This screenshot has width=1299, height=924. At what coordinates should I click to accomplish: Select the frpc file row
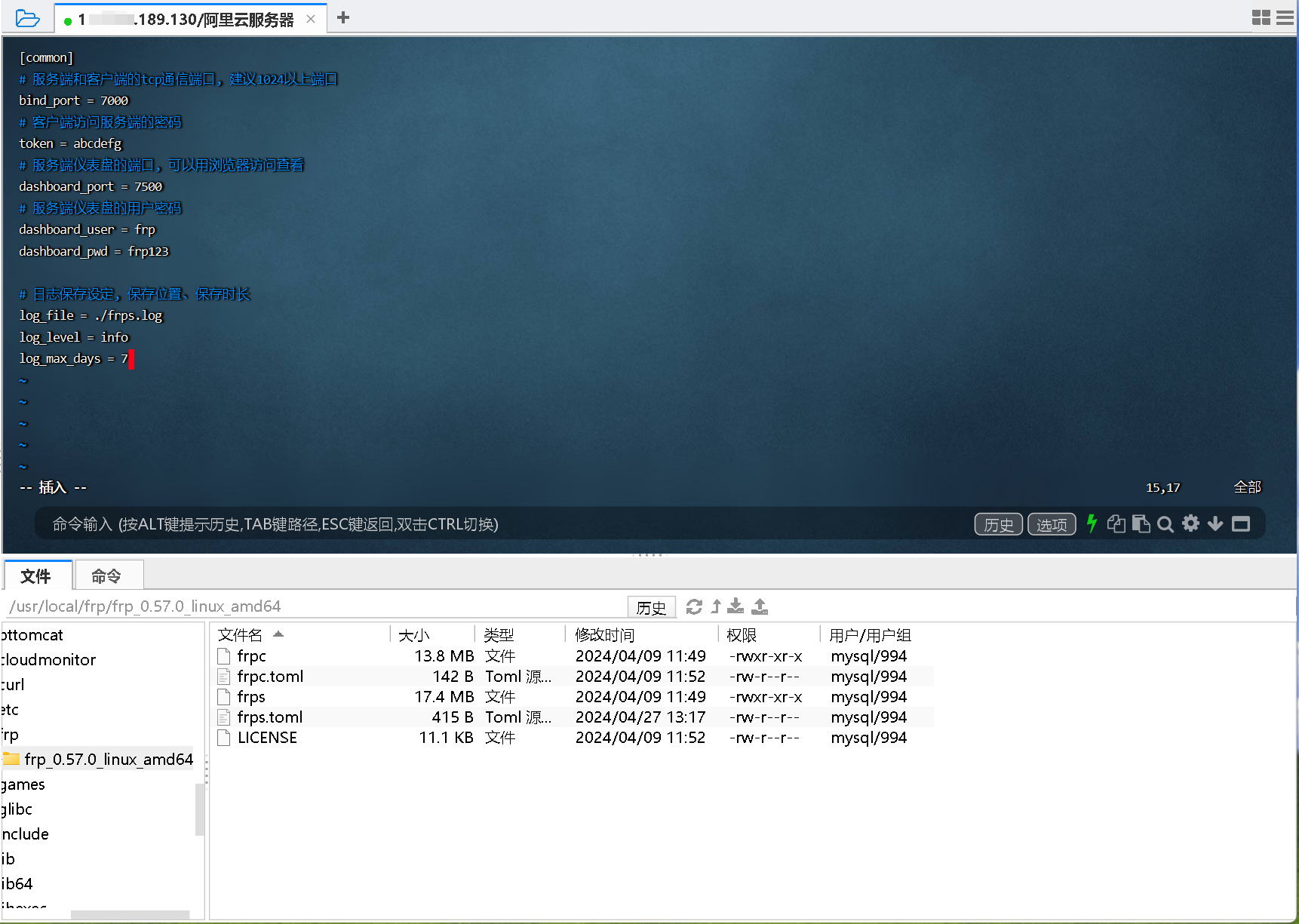tap(573, 656)
